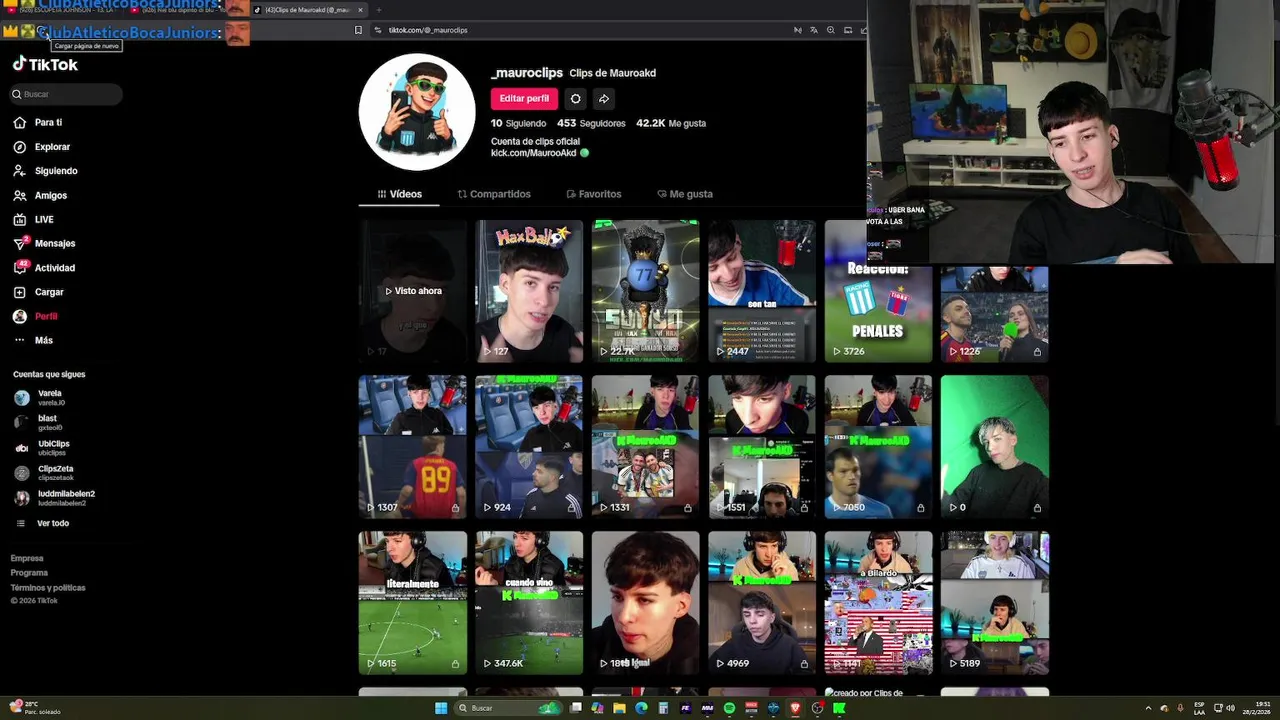This screenshot has width=1280, height=720.
Task: Click the browser reload page button
Action: [x=42, y=33]
